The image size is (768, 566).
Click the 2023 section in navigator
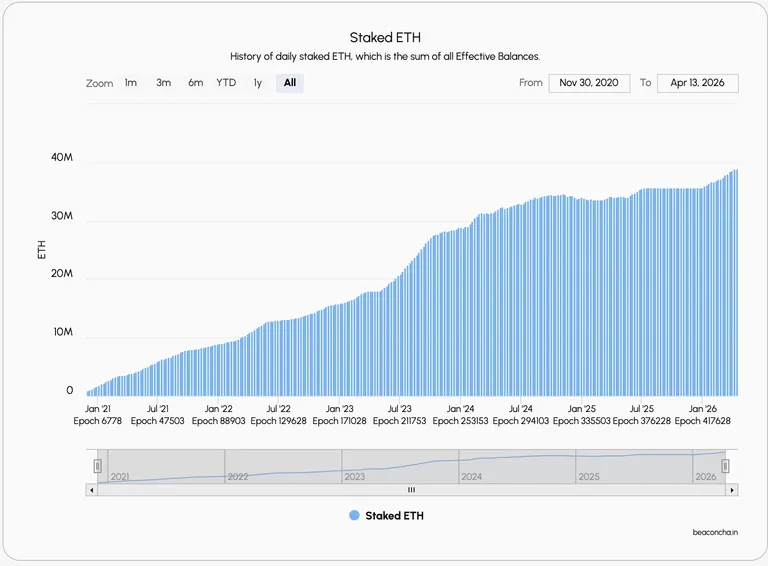coord(400,466)
